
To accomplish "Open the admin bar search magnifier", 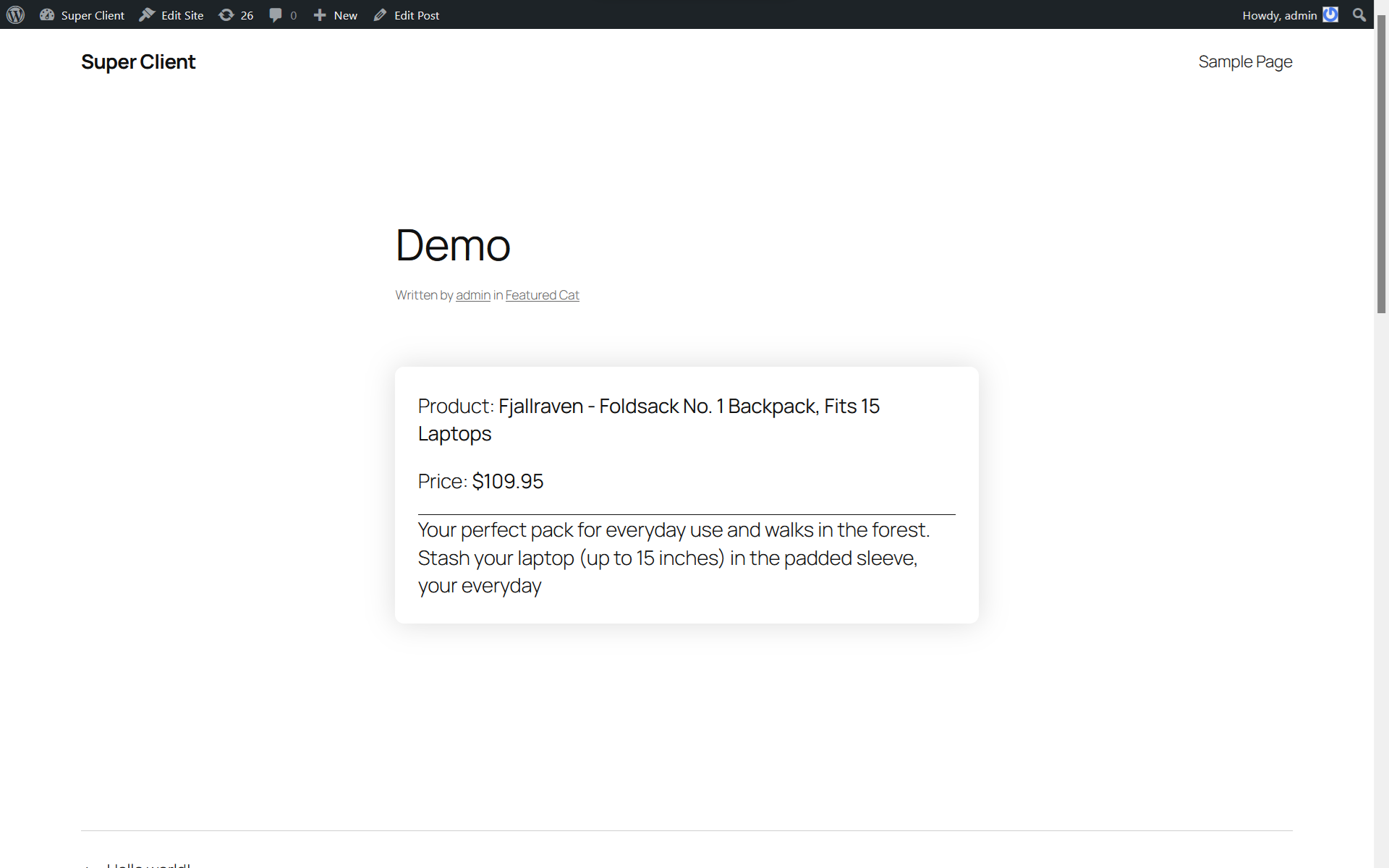I will (1359, 14).
